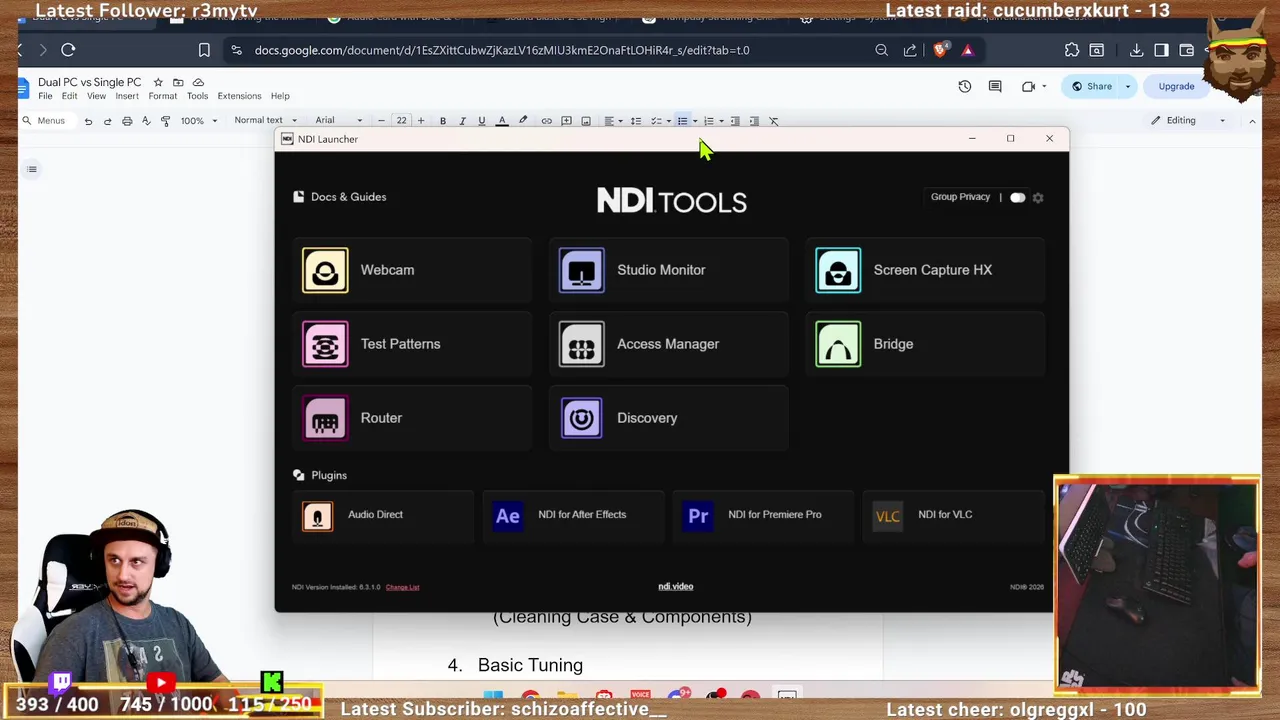1280x720 pixels.
Task: Start Screen Capture HX
Action: click(925, 270)
